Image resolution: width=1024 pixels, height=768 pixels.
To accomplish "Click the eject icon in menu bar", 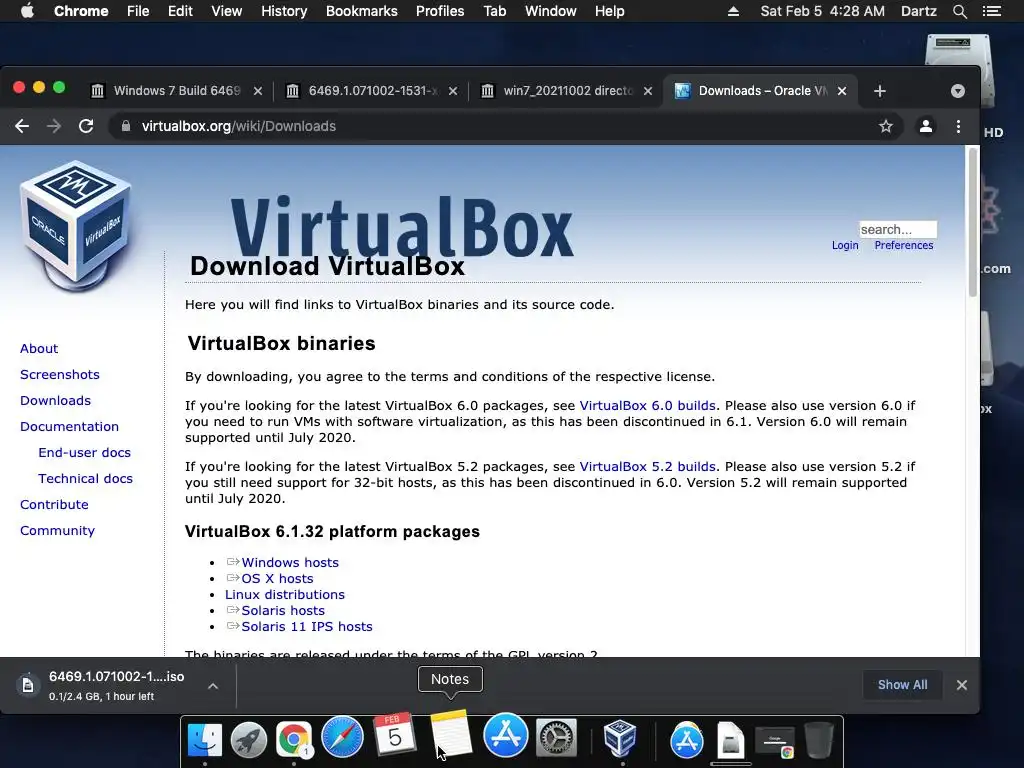I will [x=733, y=11].
